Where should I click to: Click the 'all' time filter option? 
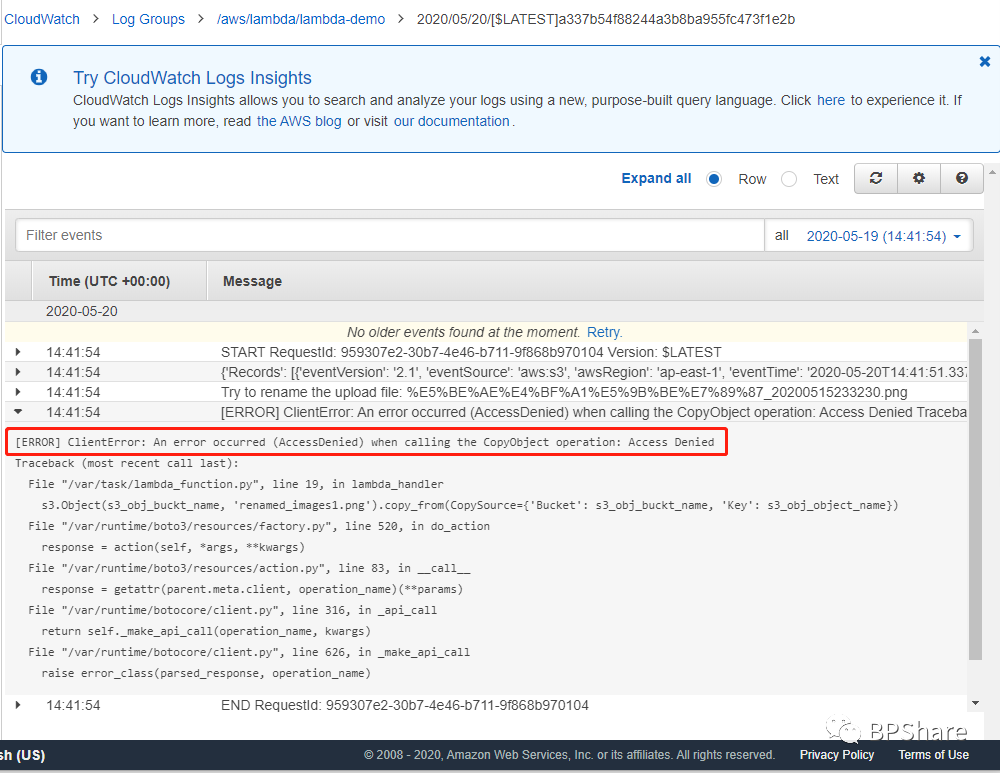pos(782,235)
